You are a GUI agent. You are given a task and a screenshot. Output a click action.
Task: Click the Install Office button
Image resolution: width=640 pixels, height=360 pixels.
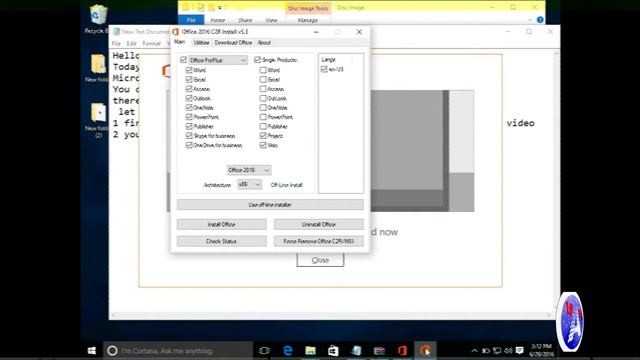(222, 224)
